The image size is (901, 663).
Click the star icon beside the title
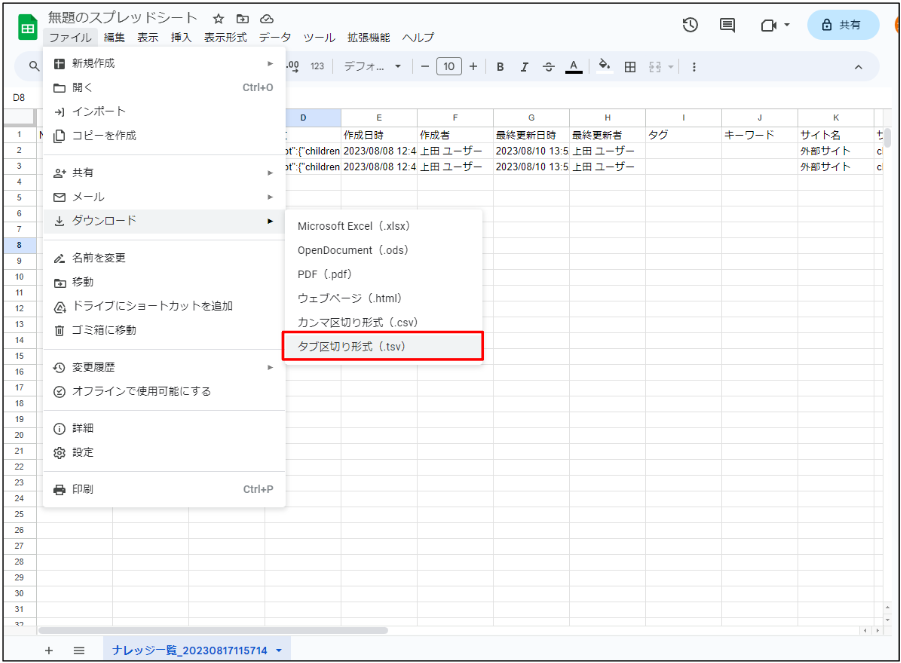click(x=218, y=19)
